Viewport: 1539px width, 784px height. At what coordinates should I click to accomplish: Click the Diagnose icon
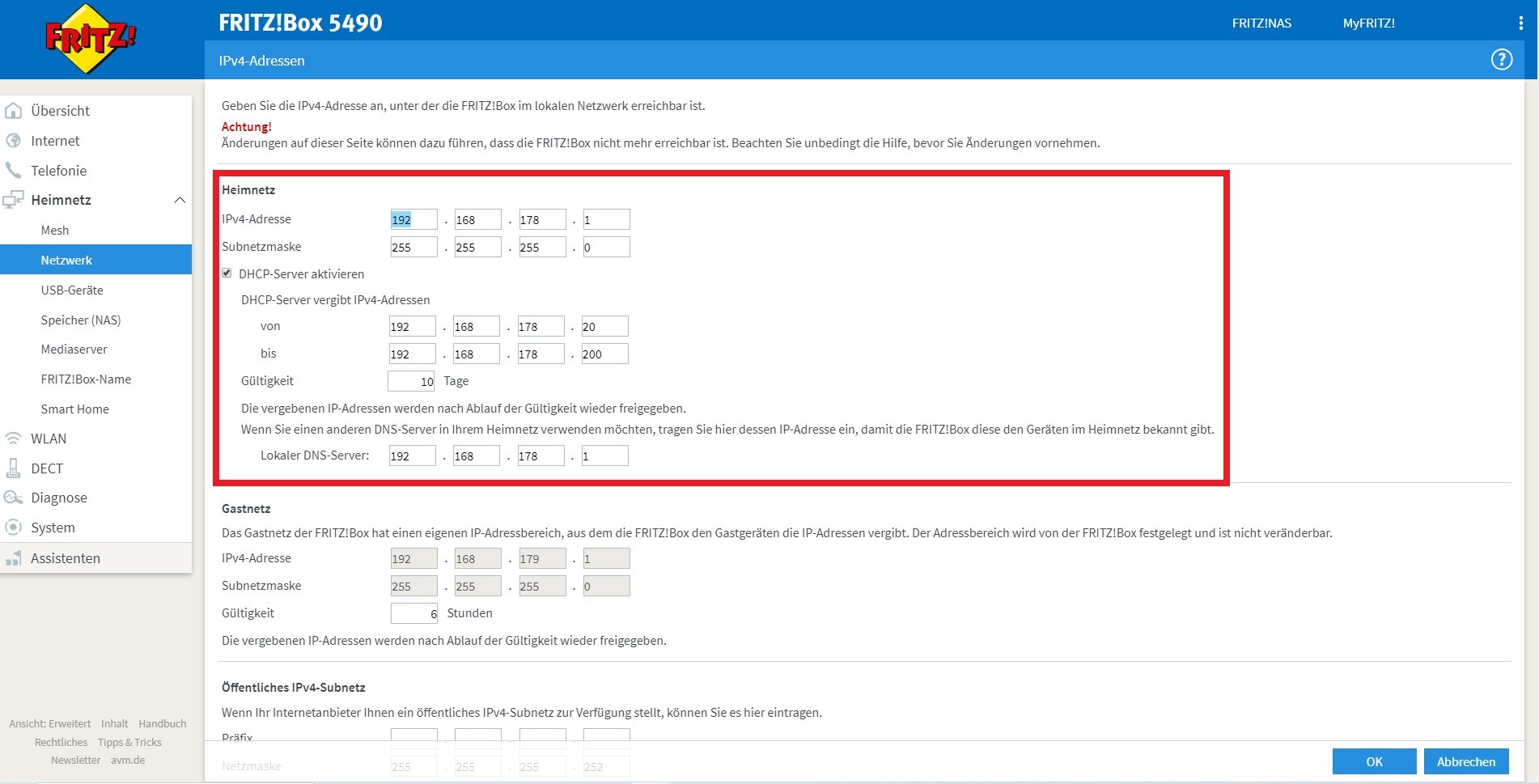coord(14,498)
